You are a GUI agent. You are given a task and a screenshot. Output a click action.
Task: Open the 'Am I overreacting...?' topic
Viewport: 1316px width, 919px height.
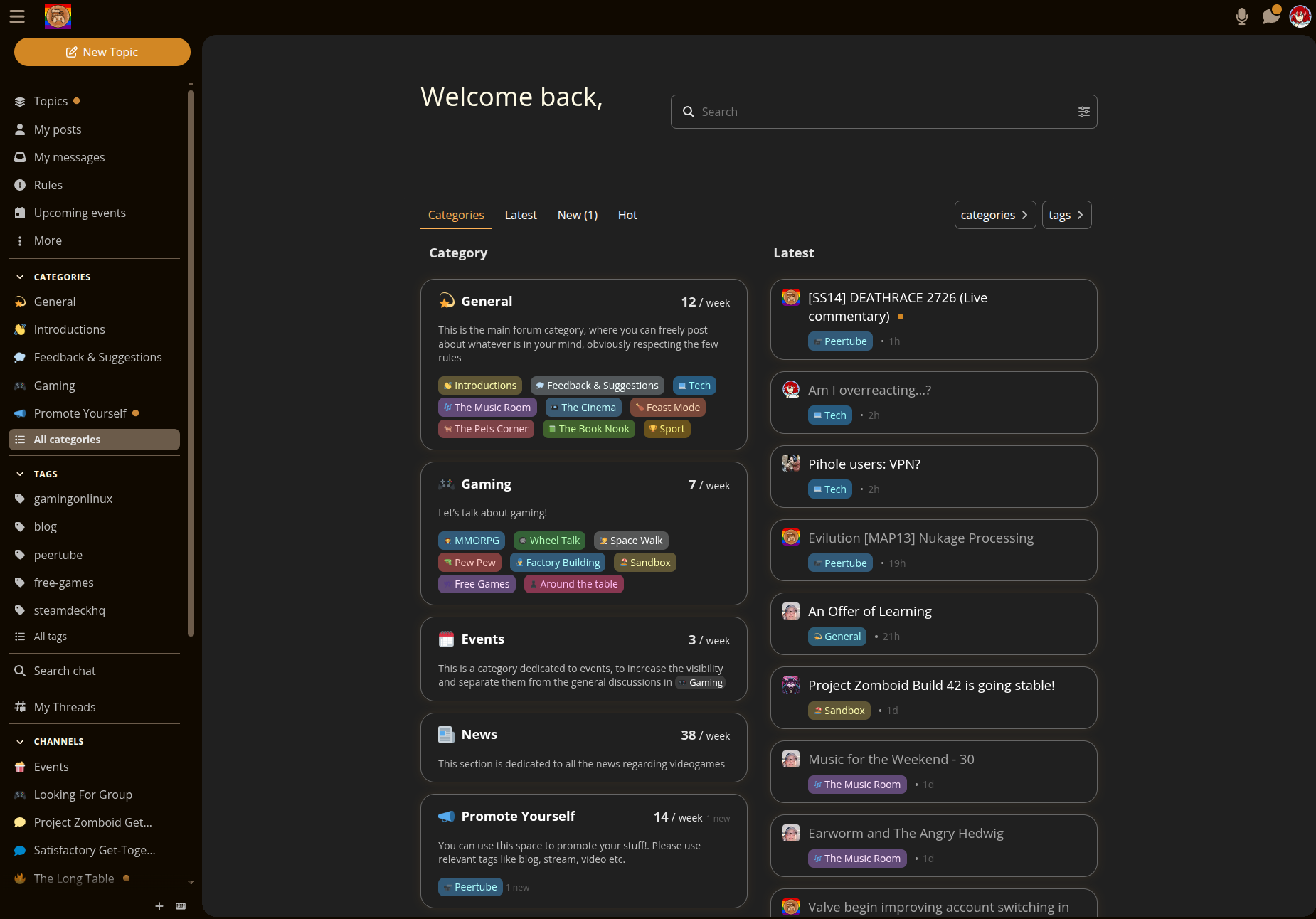[869, 390]
